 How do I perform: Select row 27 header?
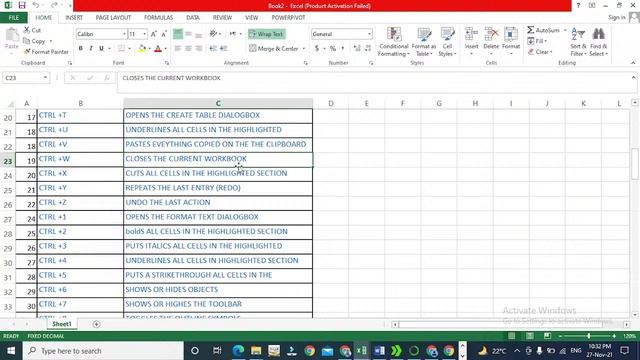click(8, 219)
